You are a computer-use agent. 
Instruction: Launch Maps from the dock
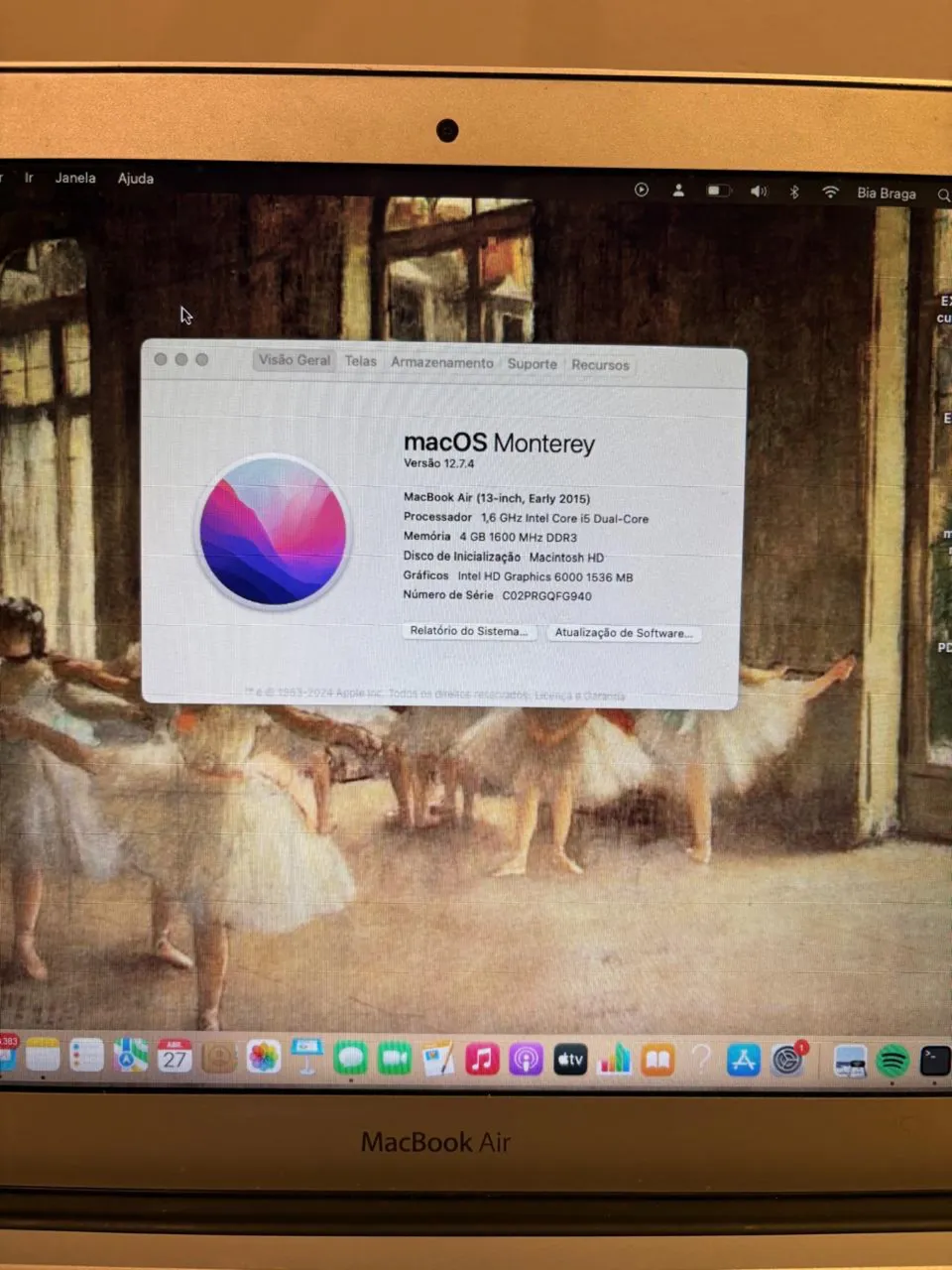130,1056
